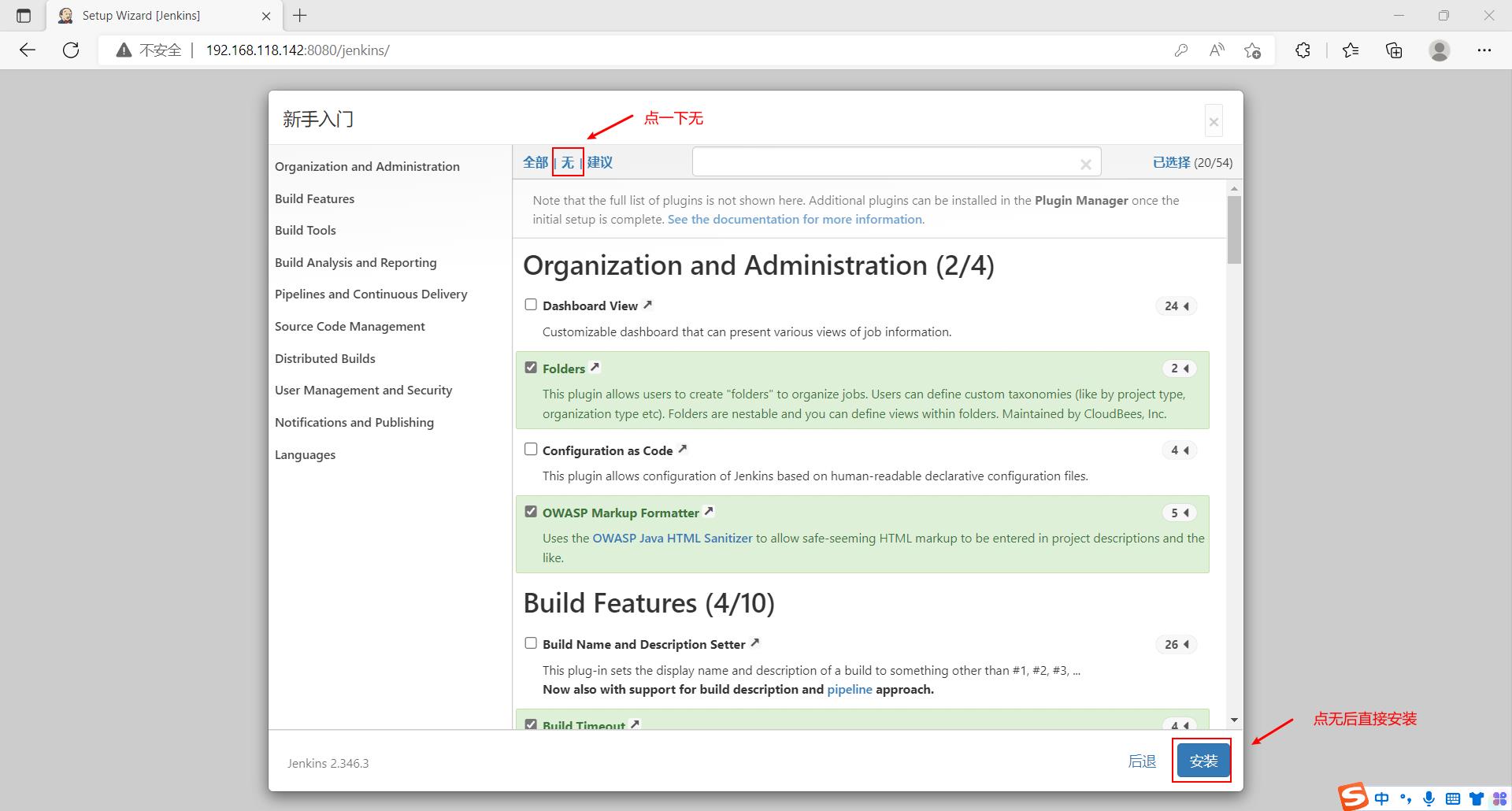Uncheck OWASP Markup Formatter checkbox
Viewport: 1512px width, 811px height.
531,511
